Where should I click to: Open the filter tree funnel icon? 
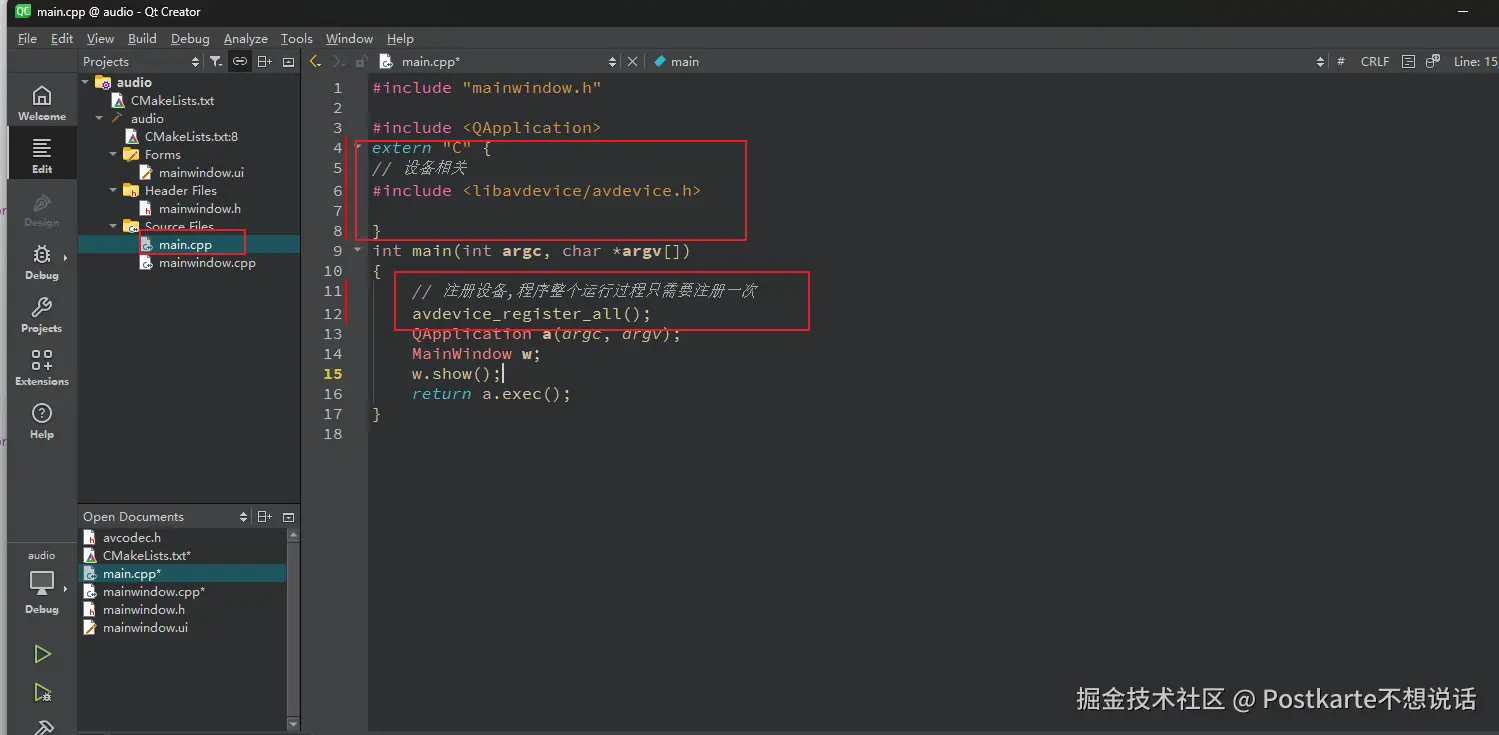click(x=215, y=62)
